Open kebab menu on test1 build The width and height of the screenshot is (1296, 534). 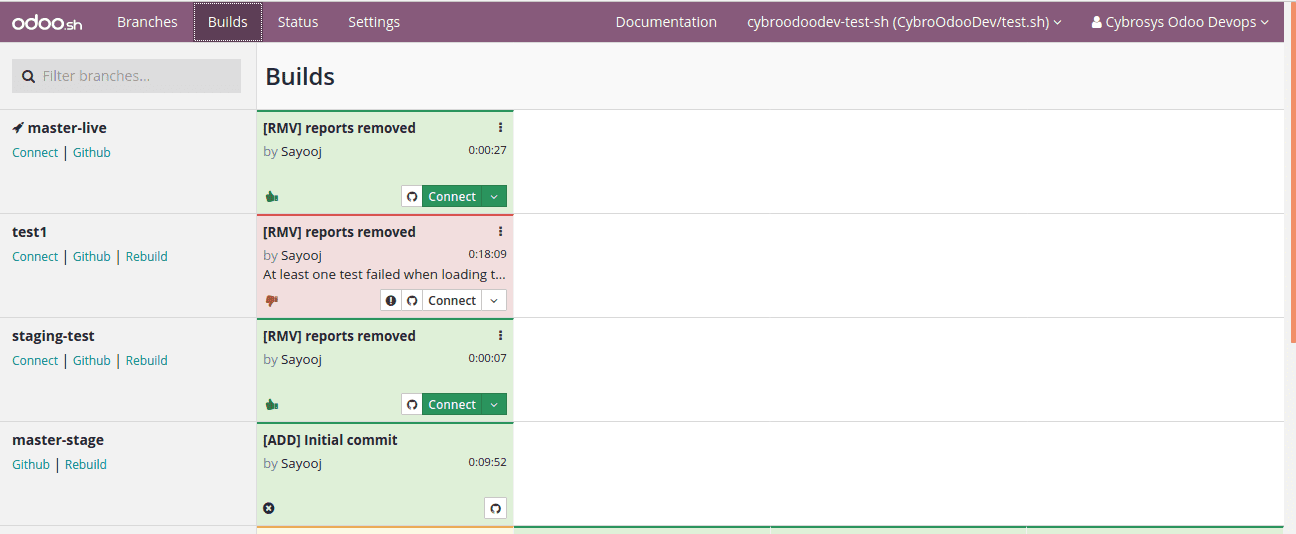[x=500, y=232]
